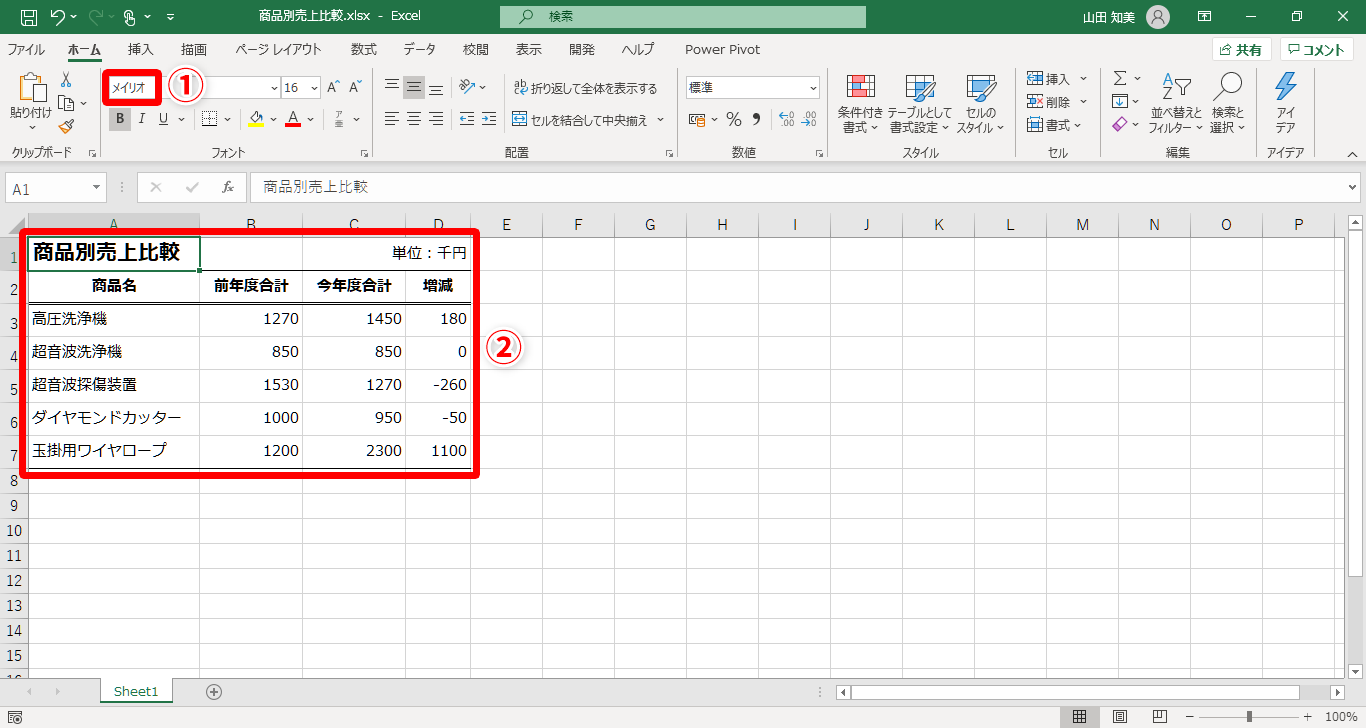
Task: Open the コメント comments button
Action: pos(1317,50)
